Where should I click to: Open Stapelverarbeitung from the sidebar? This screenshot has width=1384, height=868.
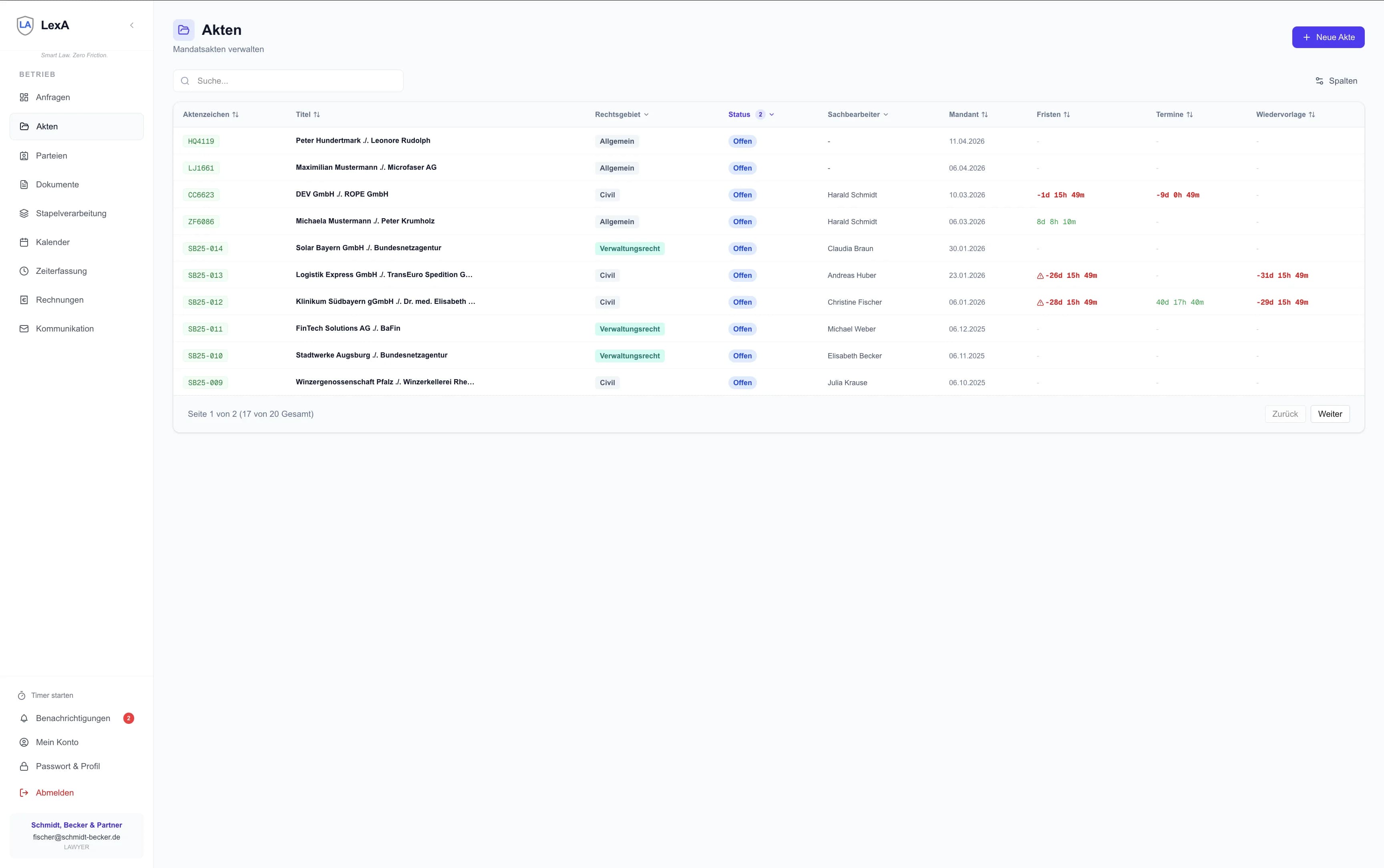point(70,213)
